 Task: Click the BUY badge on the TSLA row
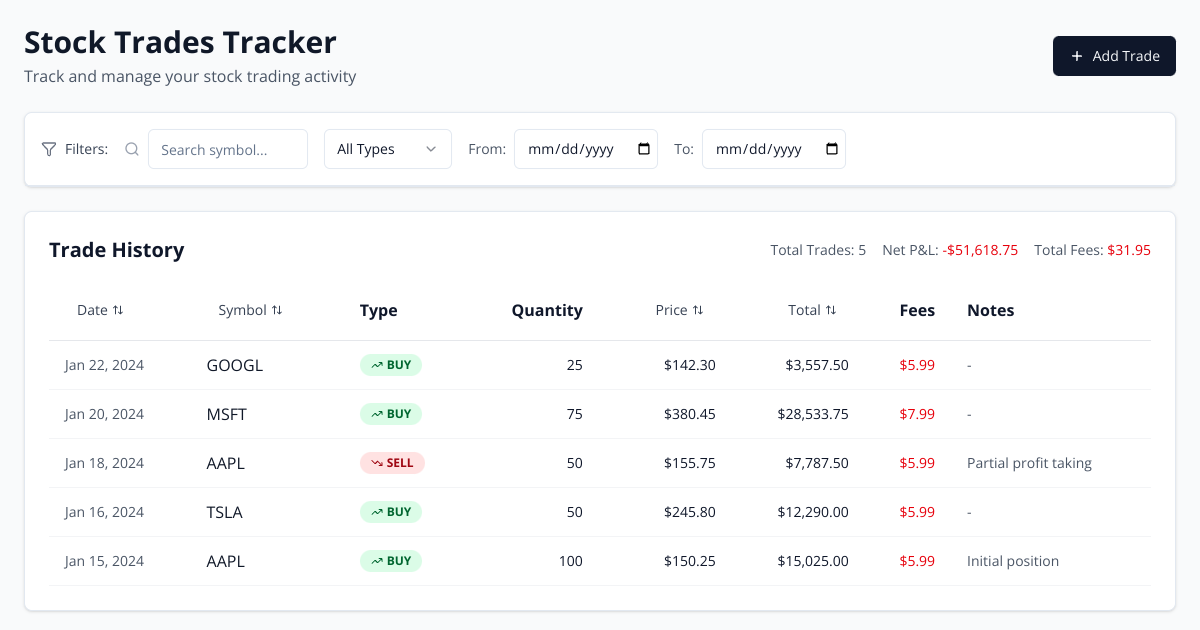coord(390,512)
